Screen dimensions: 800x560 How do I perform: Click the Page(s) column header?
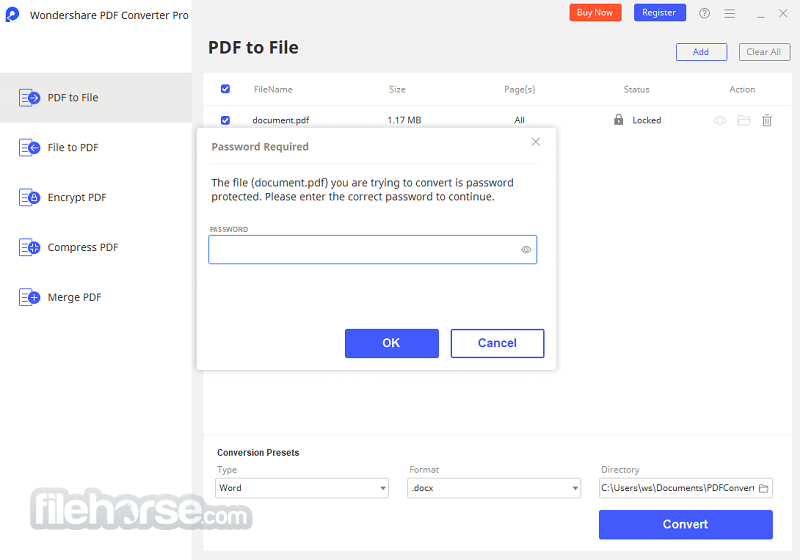tap(519, 89)
